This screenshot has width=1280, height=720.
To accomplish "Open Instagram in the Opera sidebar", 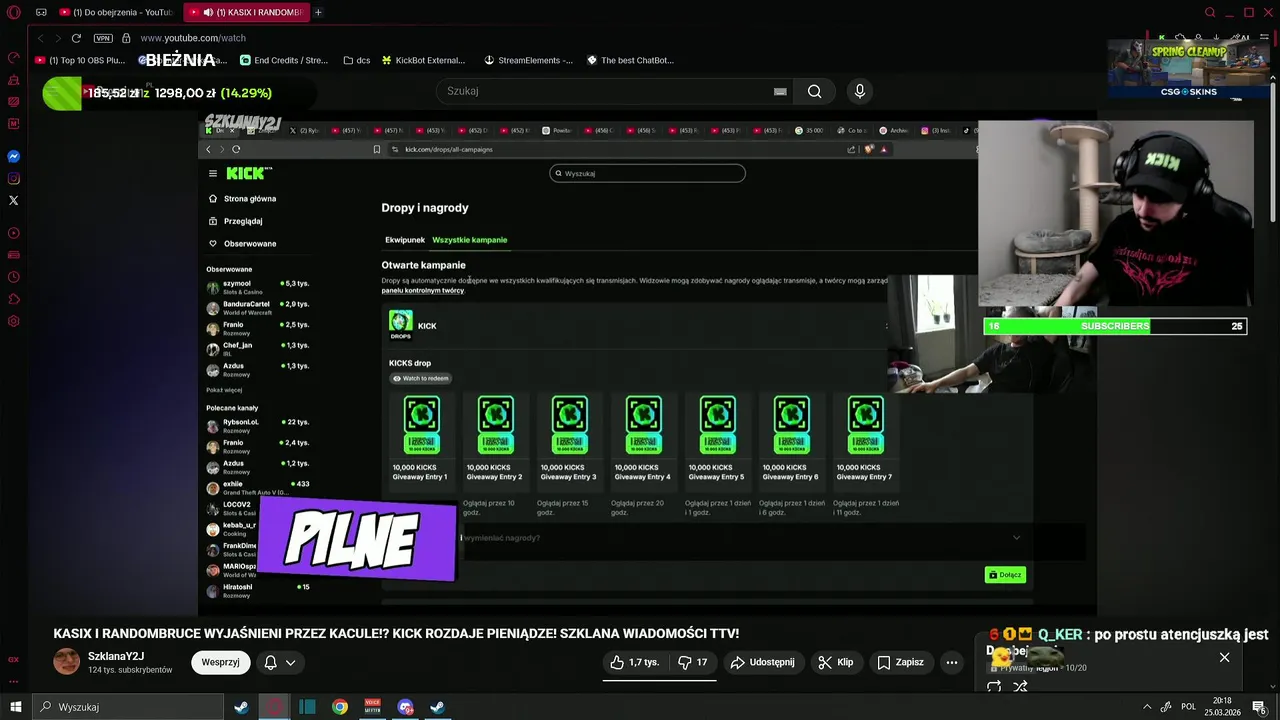I will 13,178.
